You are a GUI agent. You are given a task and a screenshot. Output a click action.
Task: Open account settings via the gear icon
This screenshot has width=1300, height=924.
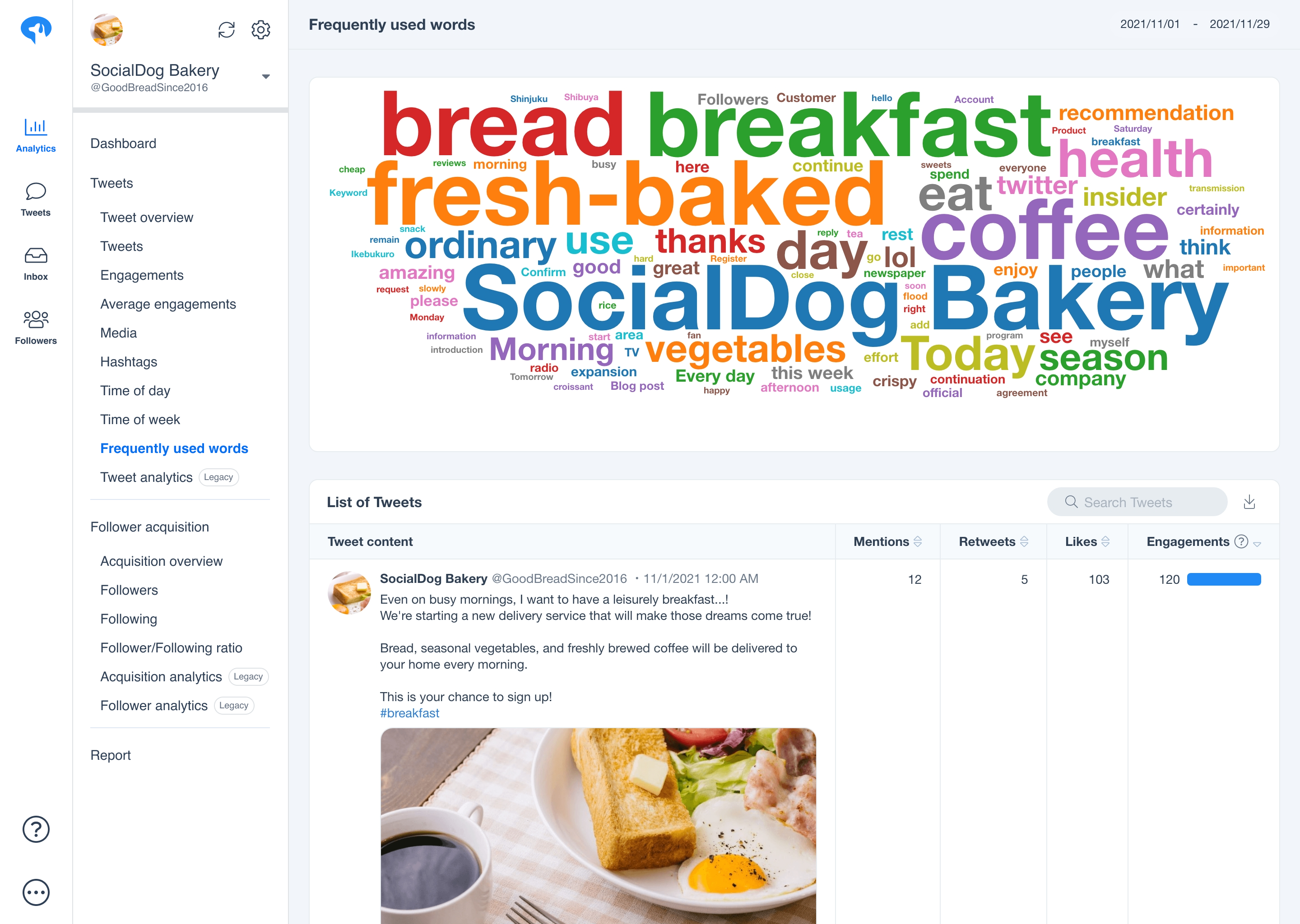261,30
